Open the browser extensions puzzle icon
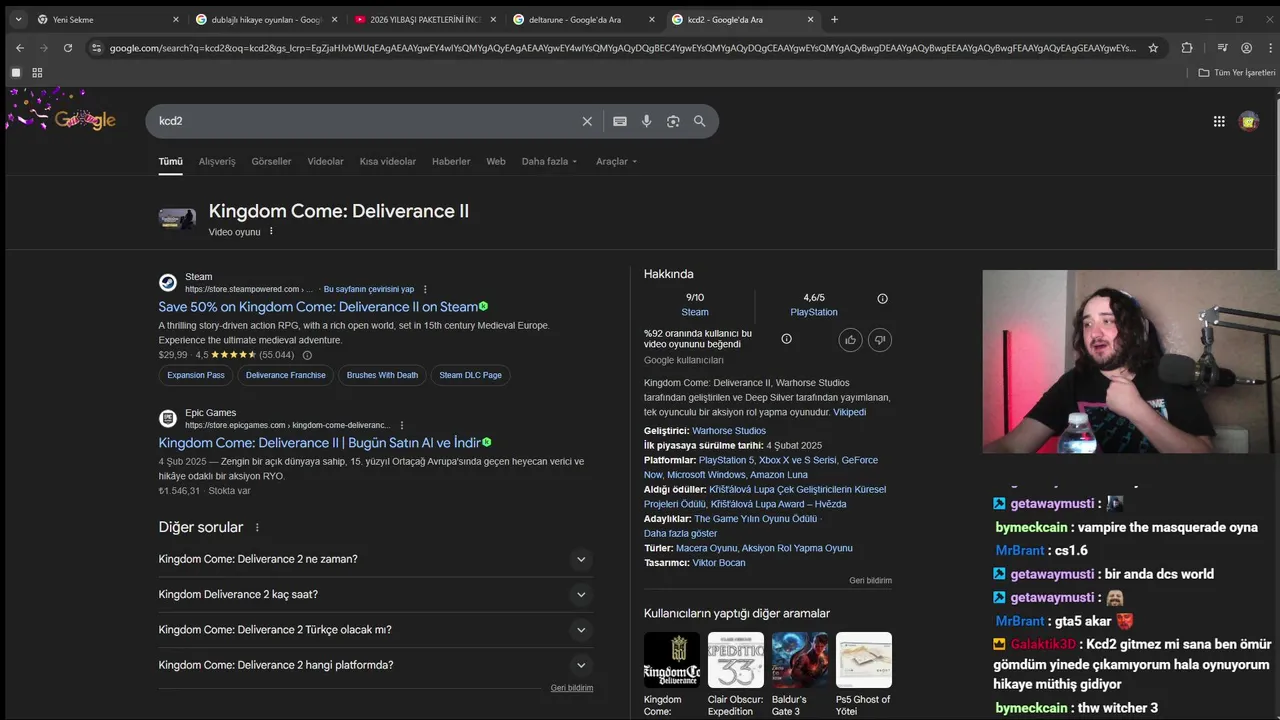Screen dimensions: 1280x720 tap(1187, 47)
